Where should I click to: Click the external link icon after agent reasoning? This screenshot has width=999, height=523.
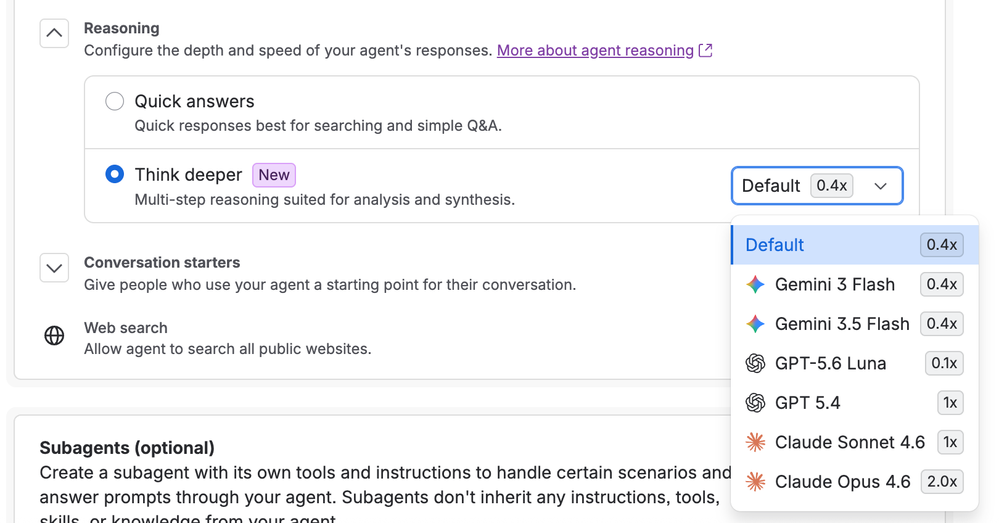point(705,50)
